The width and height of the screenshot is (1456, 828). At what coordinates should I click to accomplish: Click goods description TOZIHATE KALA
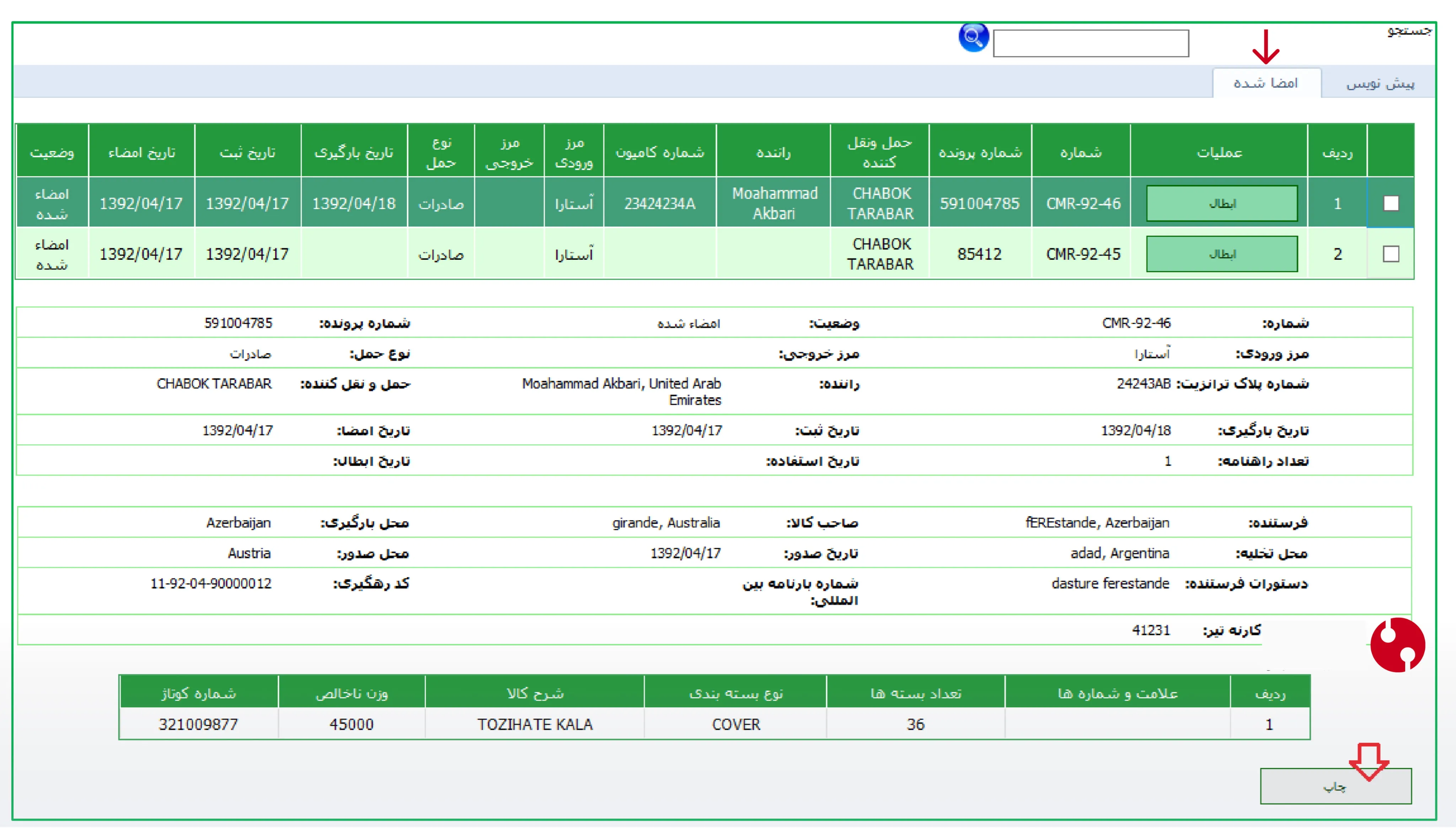click(535, 724)
